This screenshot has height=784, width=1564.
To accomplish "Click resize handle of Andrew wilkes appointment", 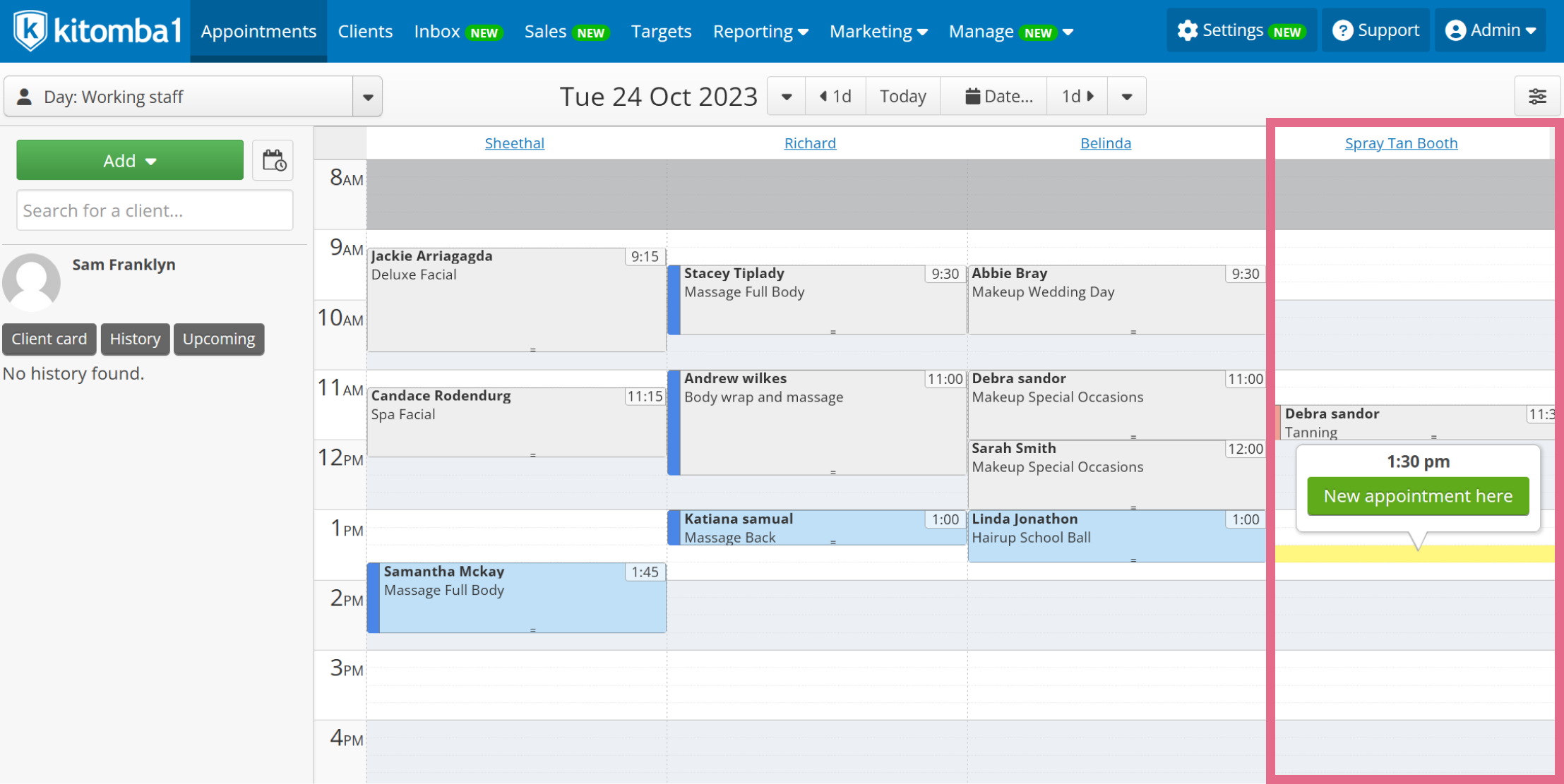I will pyautogui.click(x=833, y=472).
